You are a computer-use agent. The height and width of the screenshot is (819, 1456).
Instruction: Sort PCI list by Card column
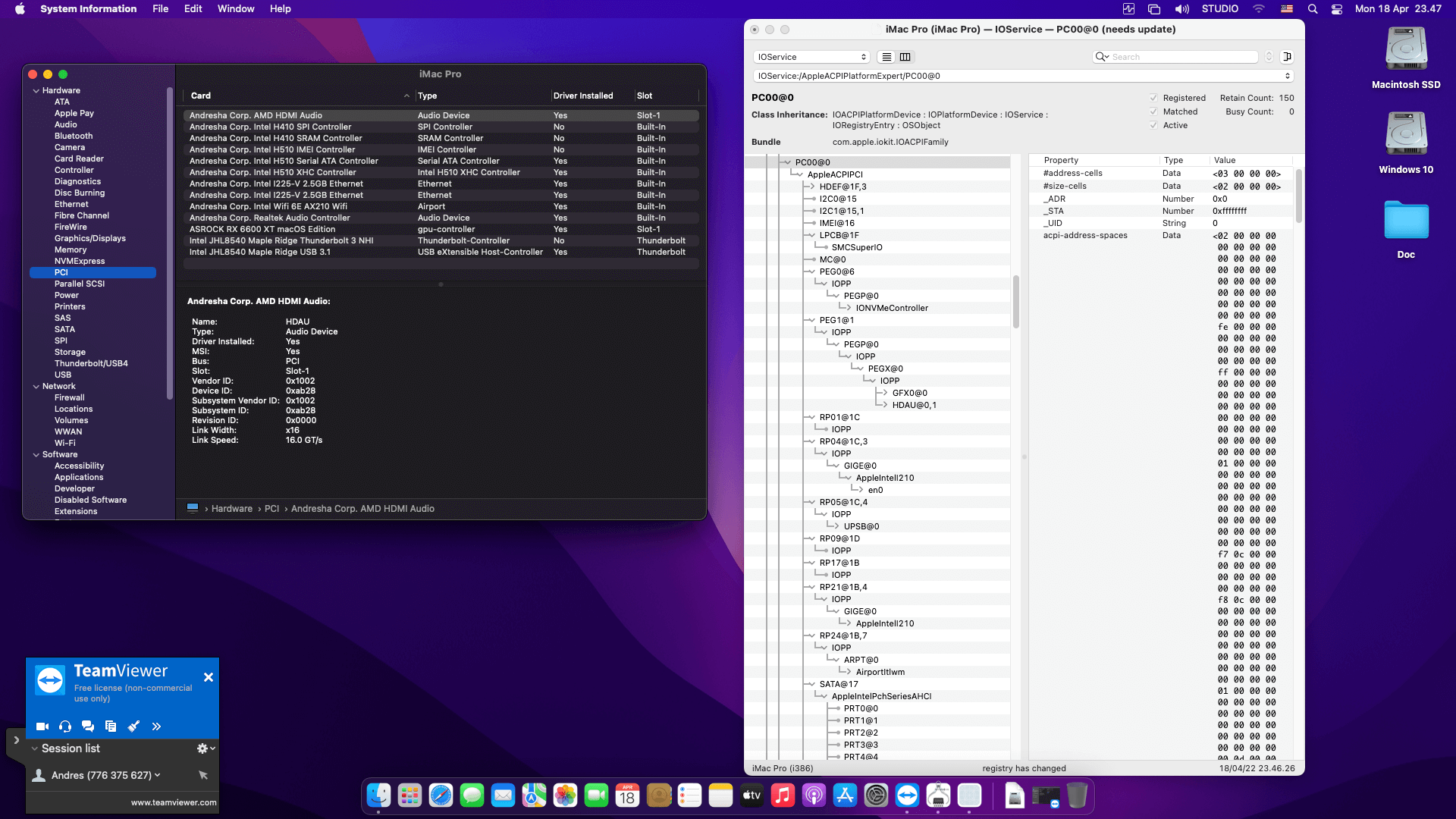click(x=300, y=96)
